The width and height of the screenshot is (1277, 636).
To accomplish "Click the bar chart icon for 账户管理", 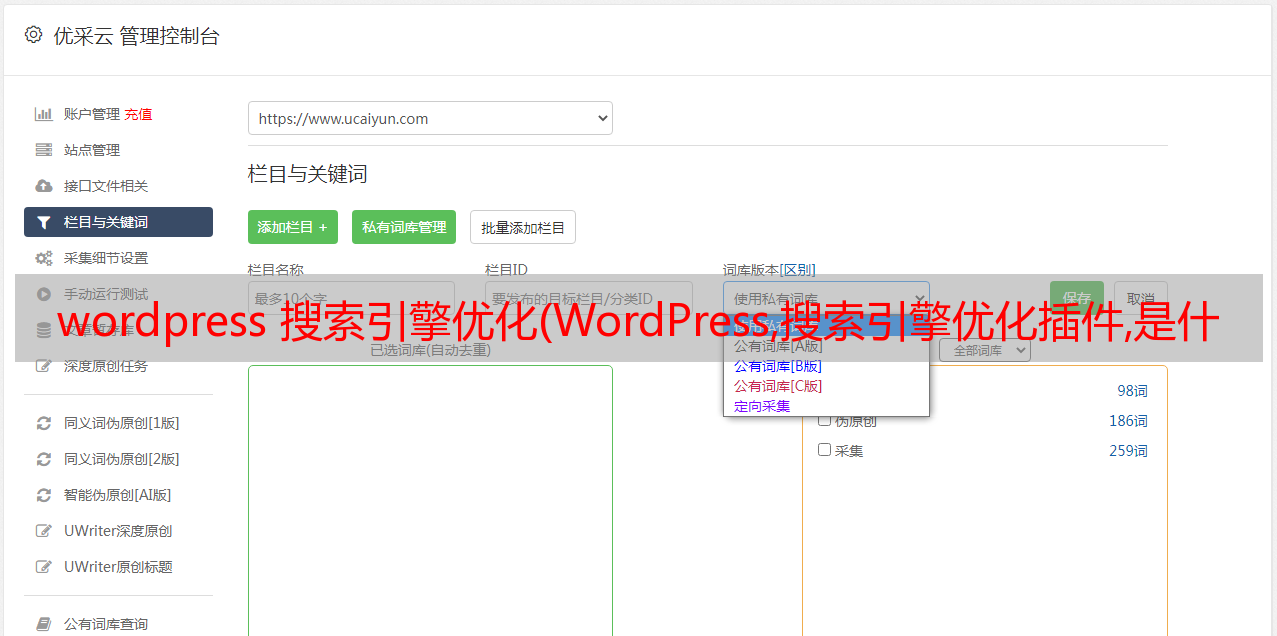I will pyautogui.click(x=43, y=114).
